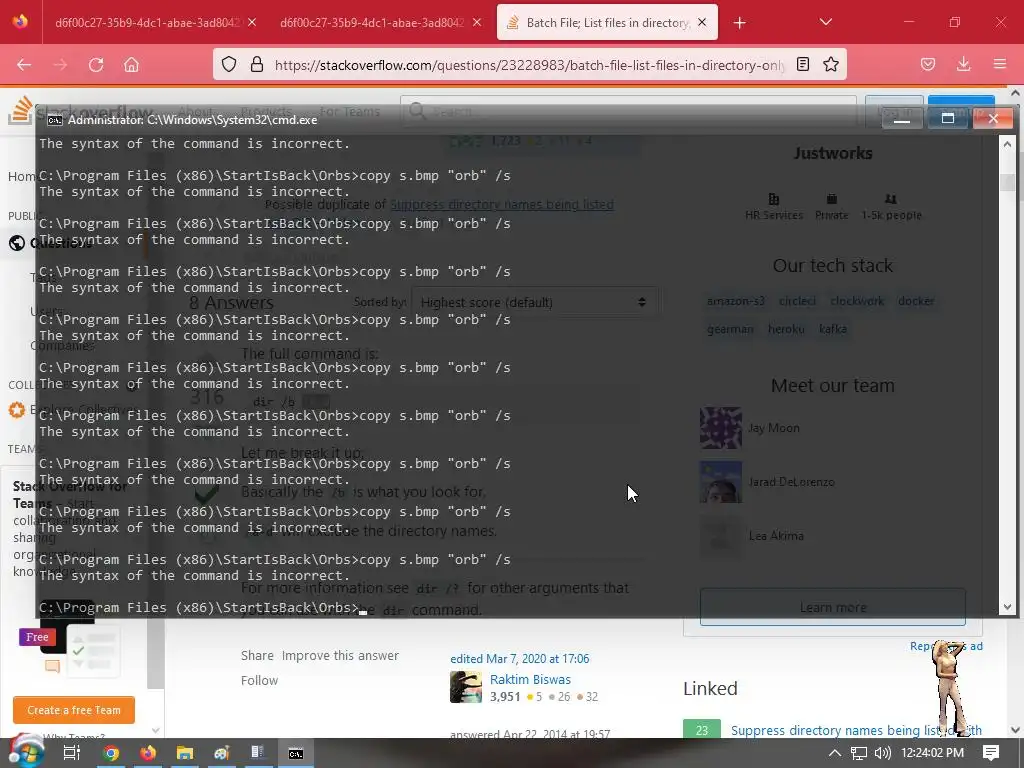1024x768 pixels.
Task: Click the cmd.exe taskbar icon
Action: (x=295, y=754)
